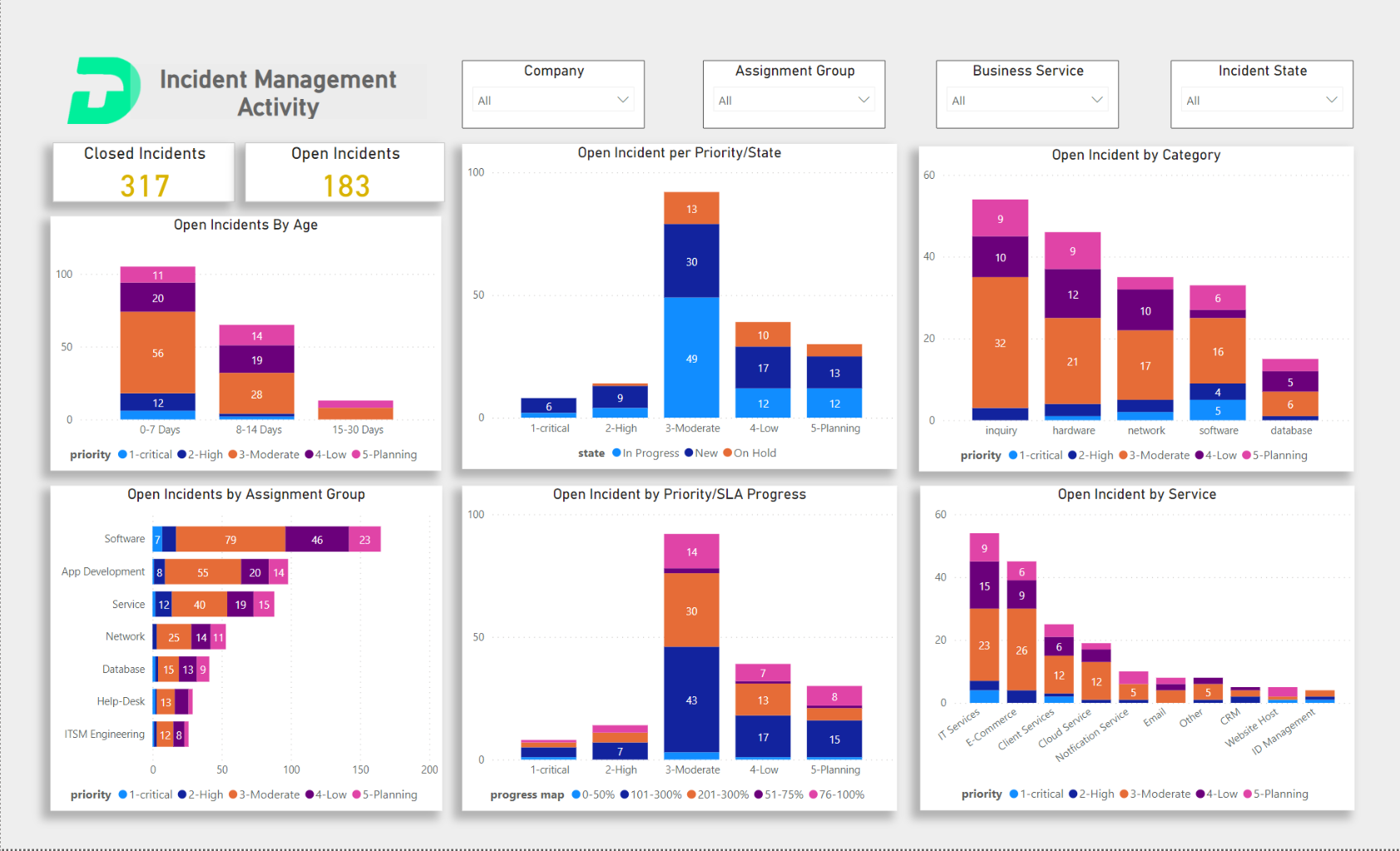Viewport: 1400px width, 851px height.
Task: Click the 16 segment in the software bar
Action: (x=1218, y=351)
